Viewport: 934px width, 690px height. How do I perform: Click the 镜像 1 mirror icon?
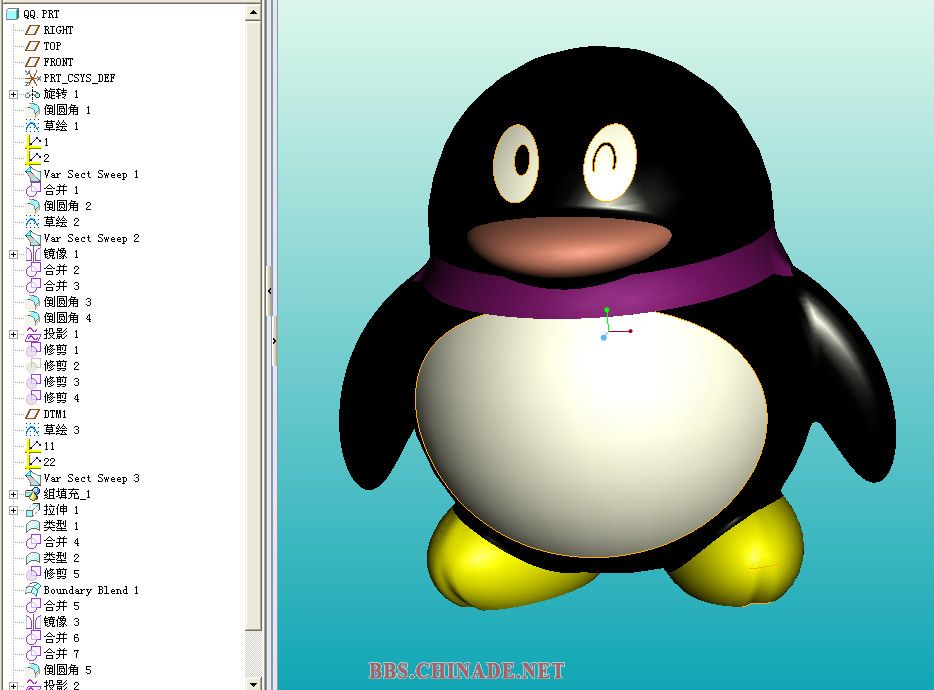(32, 254)
